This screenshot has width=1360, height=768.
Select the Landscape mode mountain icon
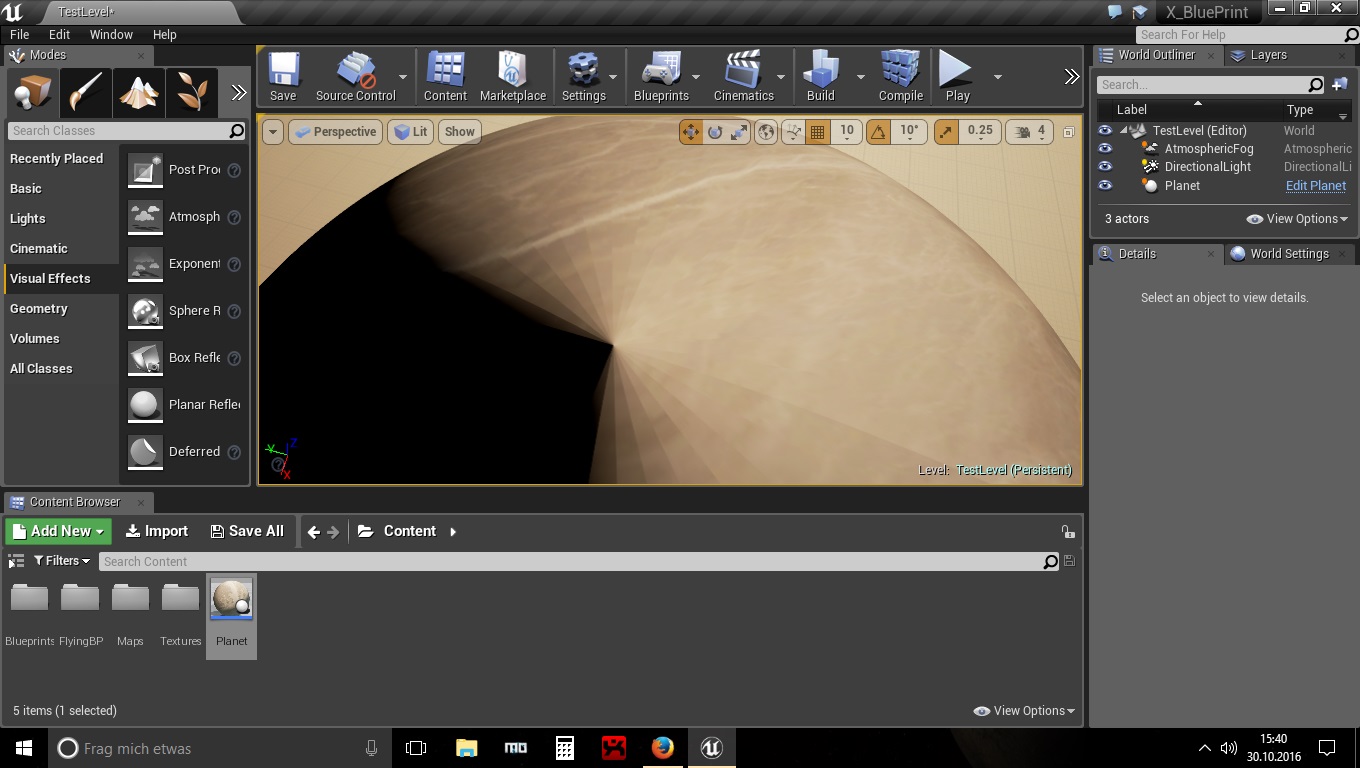[139, 94]
